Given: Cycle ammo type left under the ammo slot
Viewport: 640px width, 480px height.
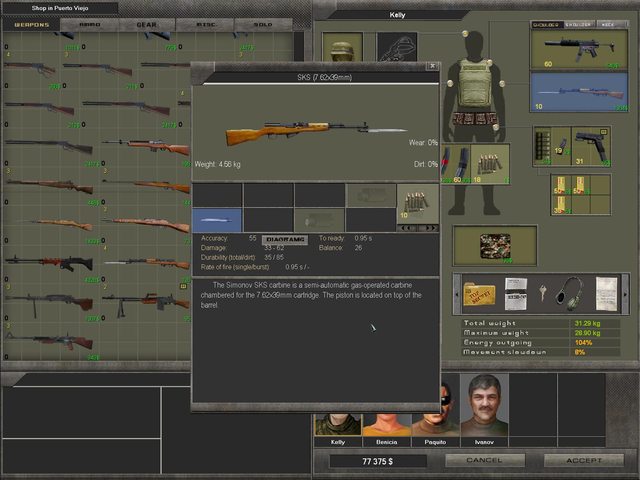Looking at the screenshot, I should [408, 228].
